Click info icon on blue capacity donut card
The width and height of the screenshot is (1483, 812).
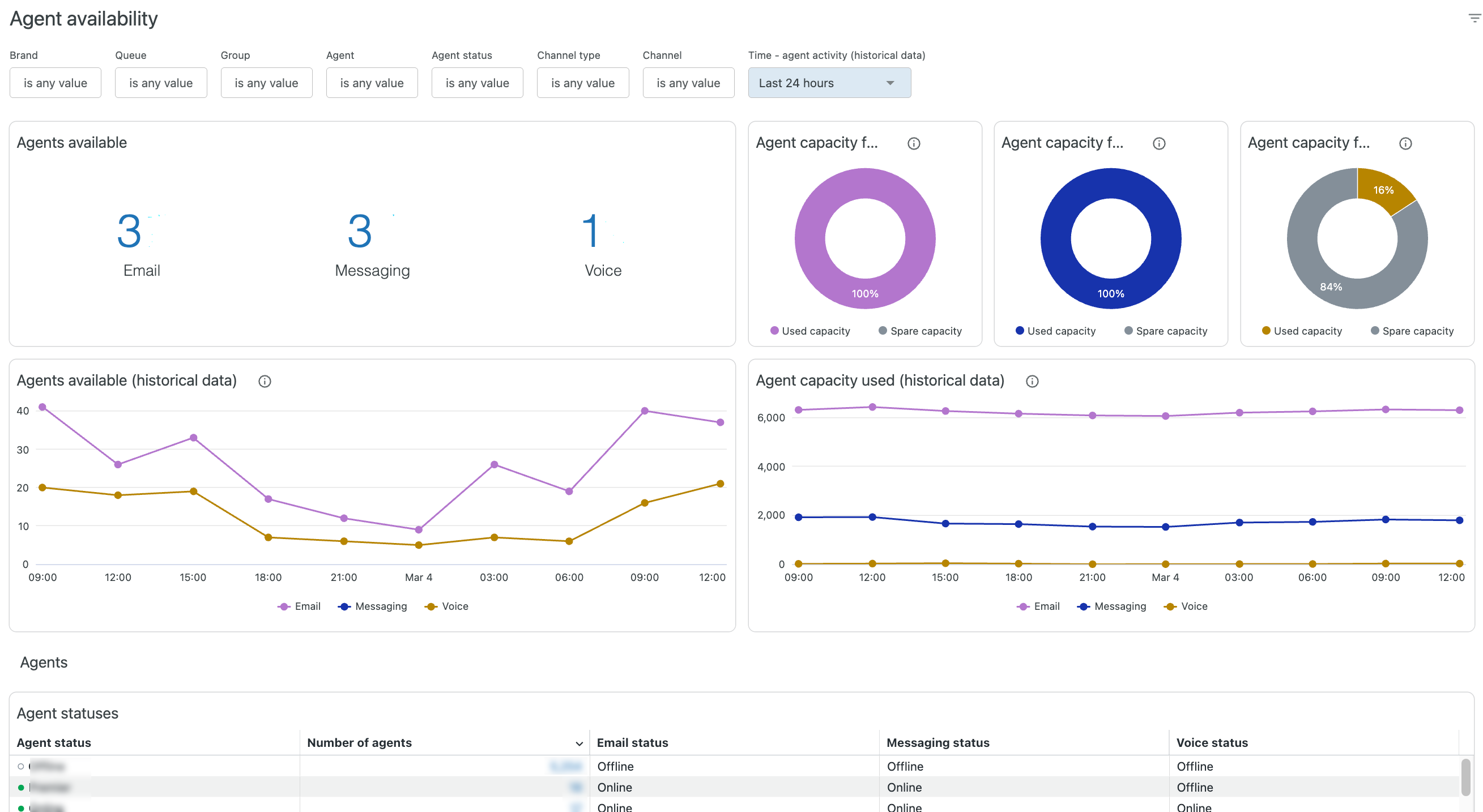(x=1159, y=143)
